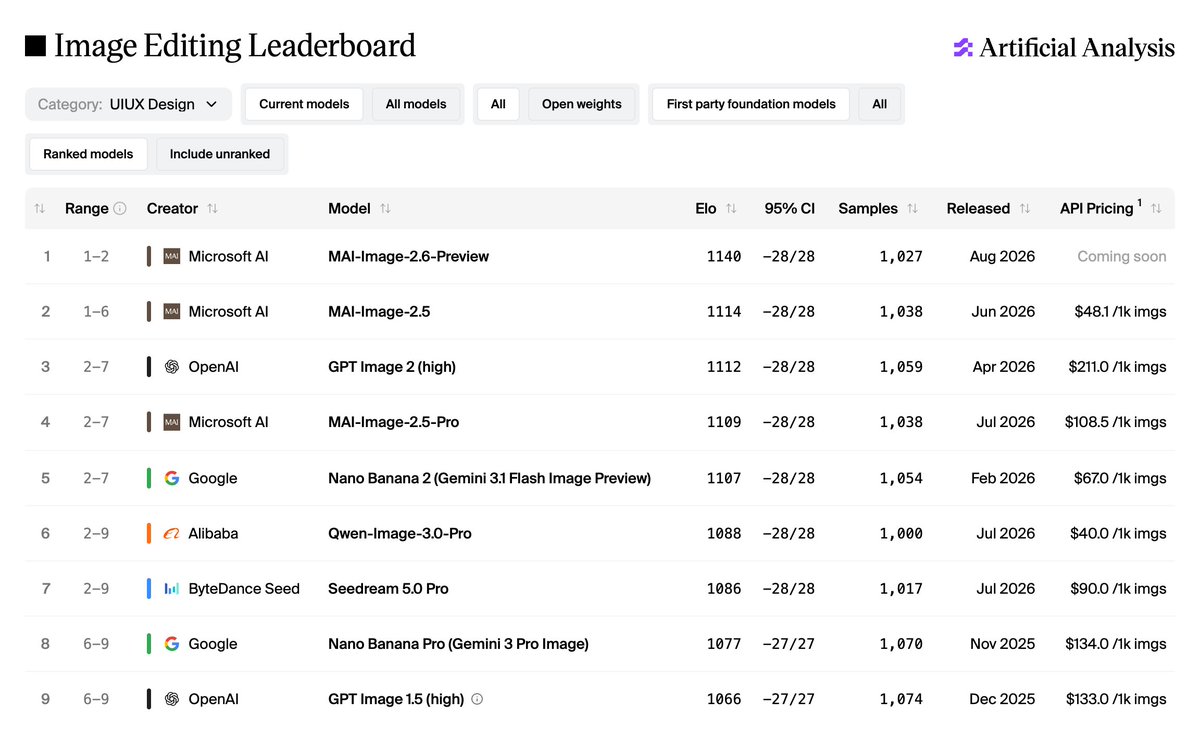
Task: Open the Qwen-Image-3.0-Pro model link
Action: tap(400, 533)
